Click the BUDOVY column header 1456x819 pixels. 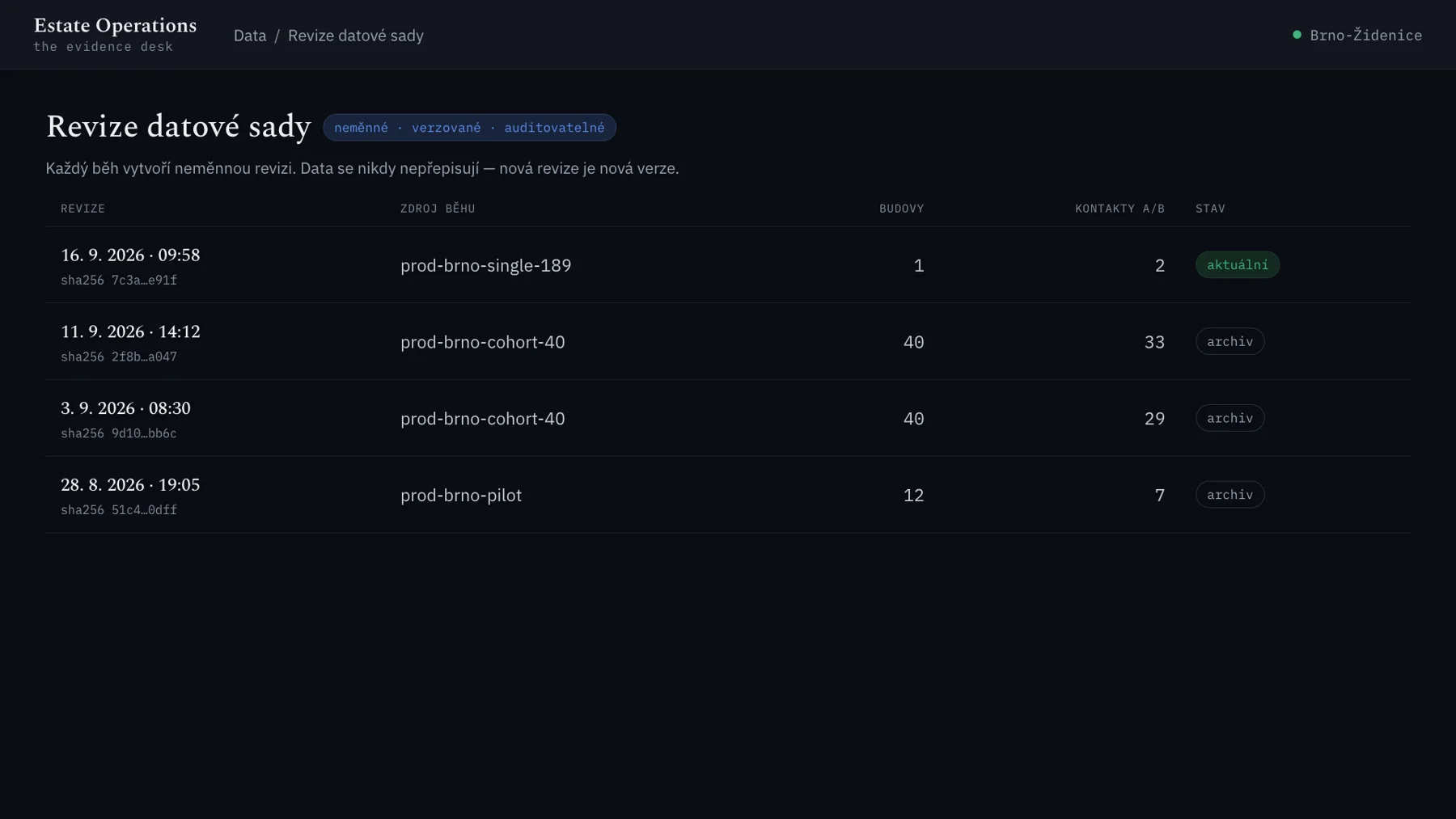pos(901,209)
